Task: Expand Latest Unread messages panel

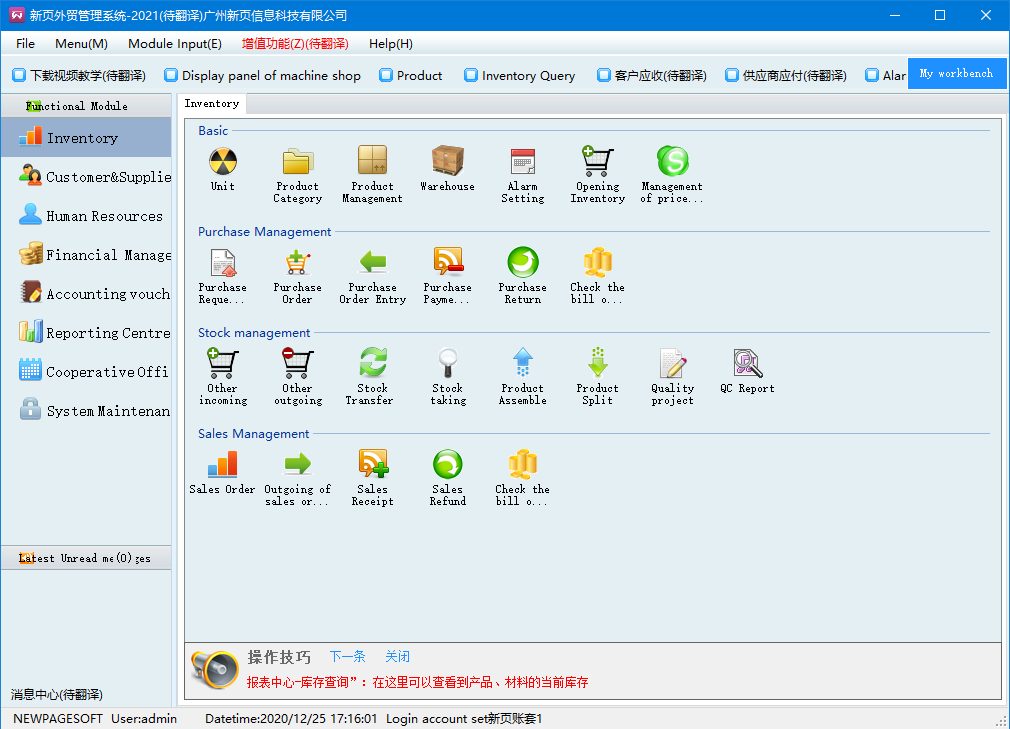Action: pyautogui.click(x=86, y=558)
